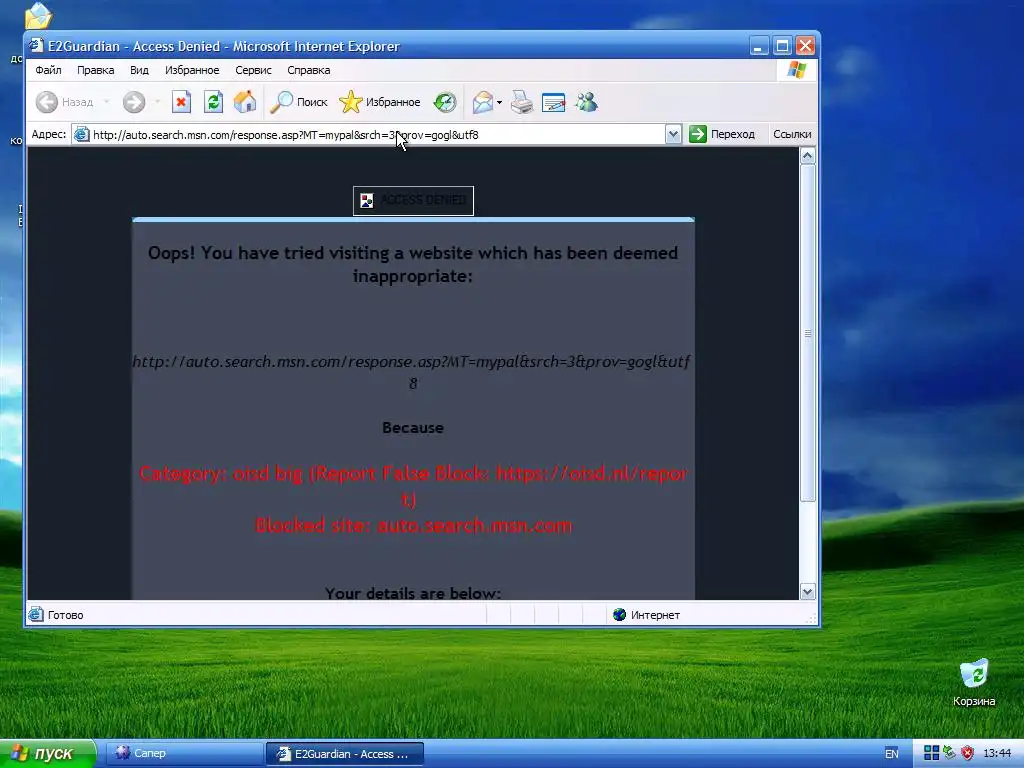Viewport: 1024px width, 768px height.
Task: Click the Ссылки links toolbar label
Action: pyautogui.click(x=792, y=134)
